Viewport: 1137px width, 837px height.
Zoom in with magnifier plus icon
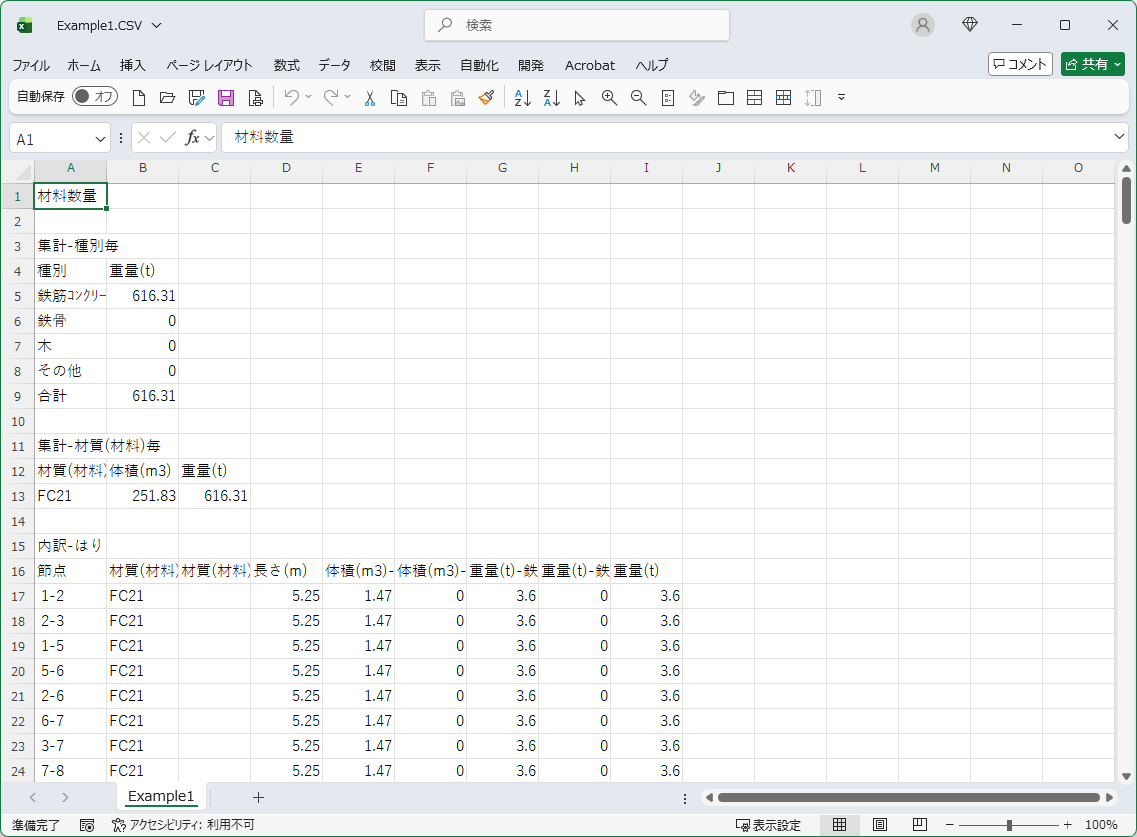pyautogui.click(x=609, y=97)
